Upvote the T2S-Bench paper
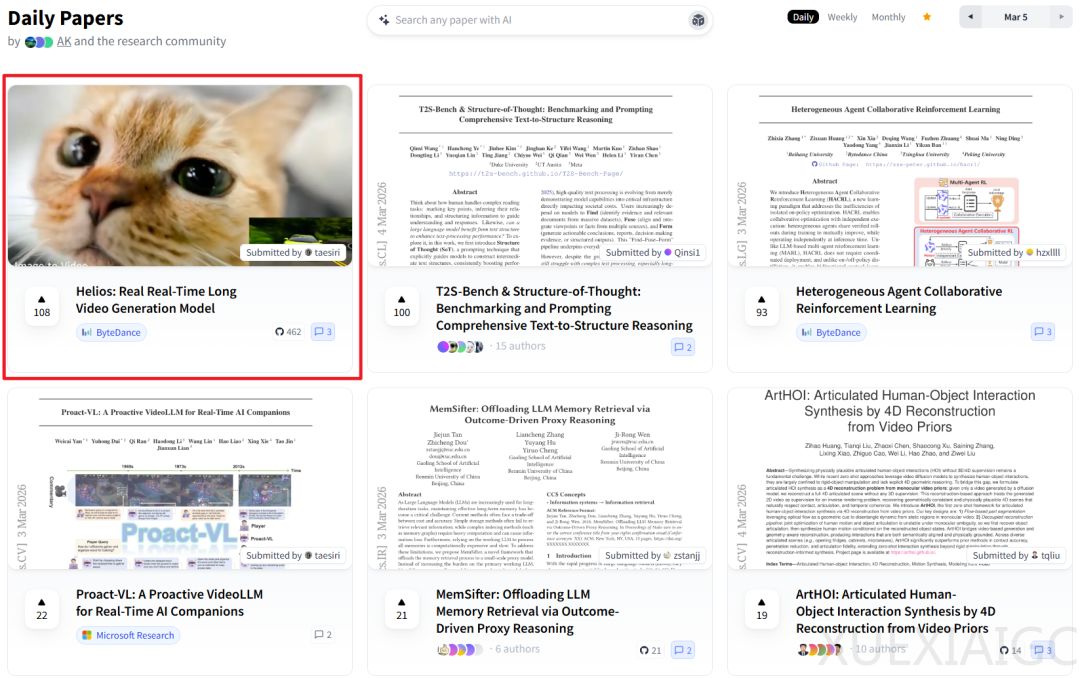 click(402, 305)
